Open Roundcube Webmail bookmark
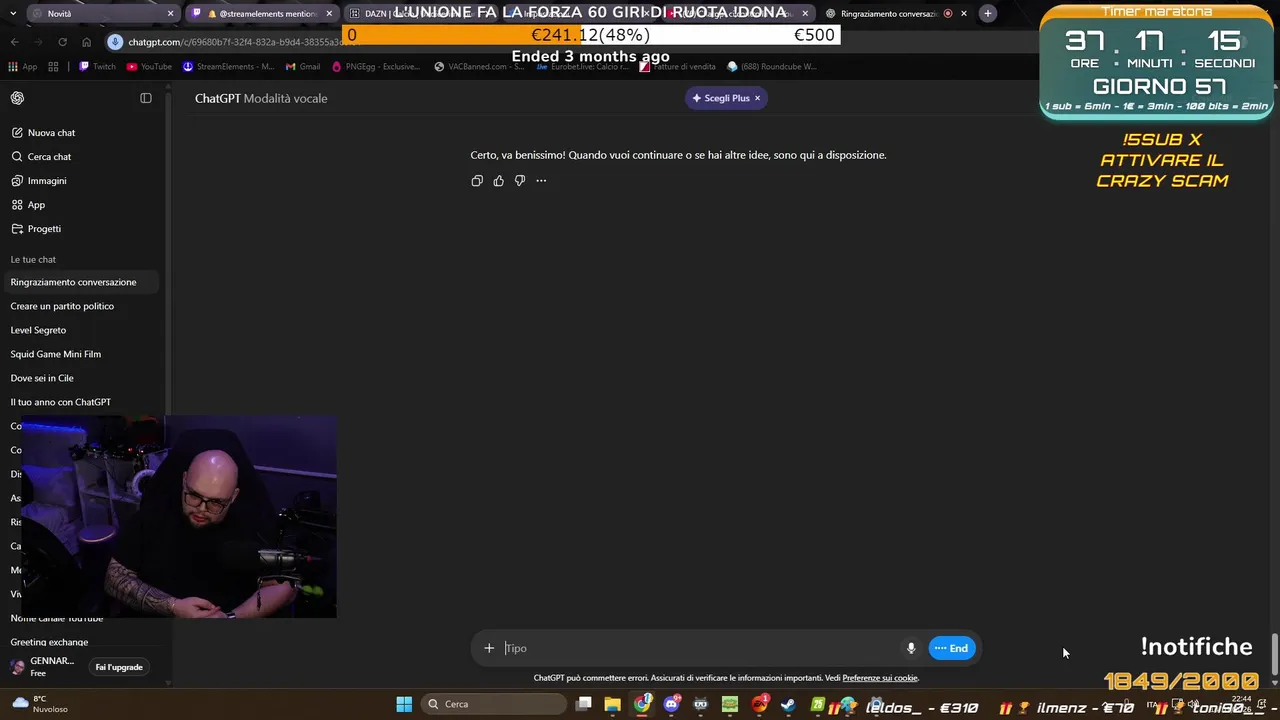 pyautogui.click(x=772, y=67)
